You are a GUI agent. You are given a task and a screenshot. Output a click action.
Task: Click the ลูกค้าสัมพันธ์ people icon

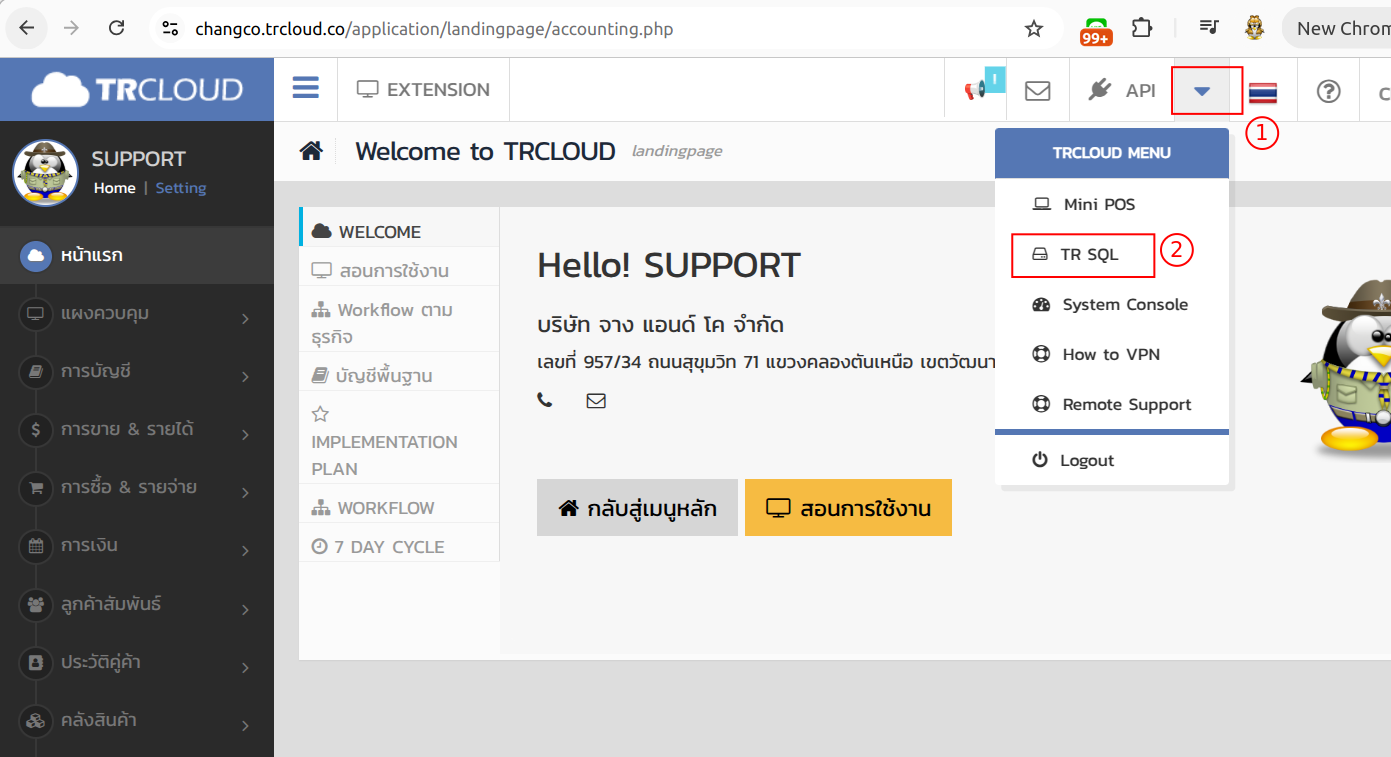point(36,604)
